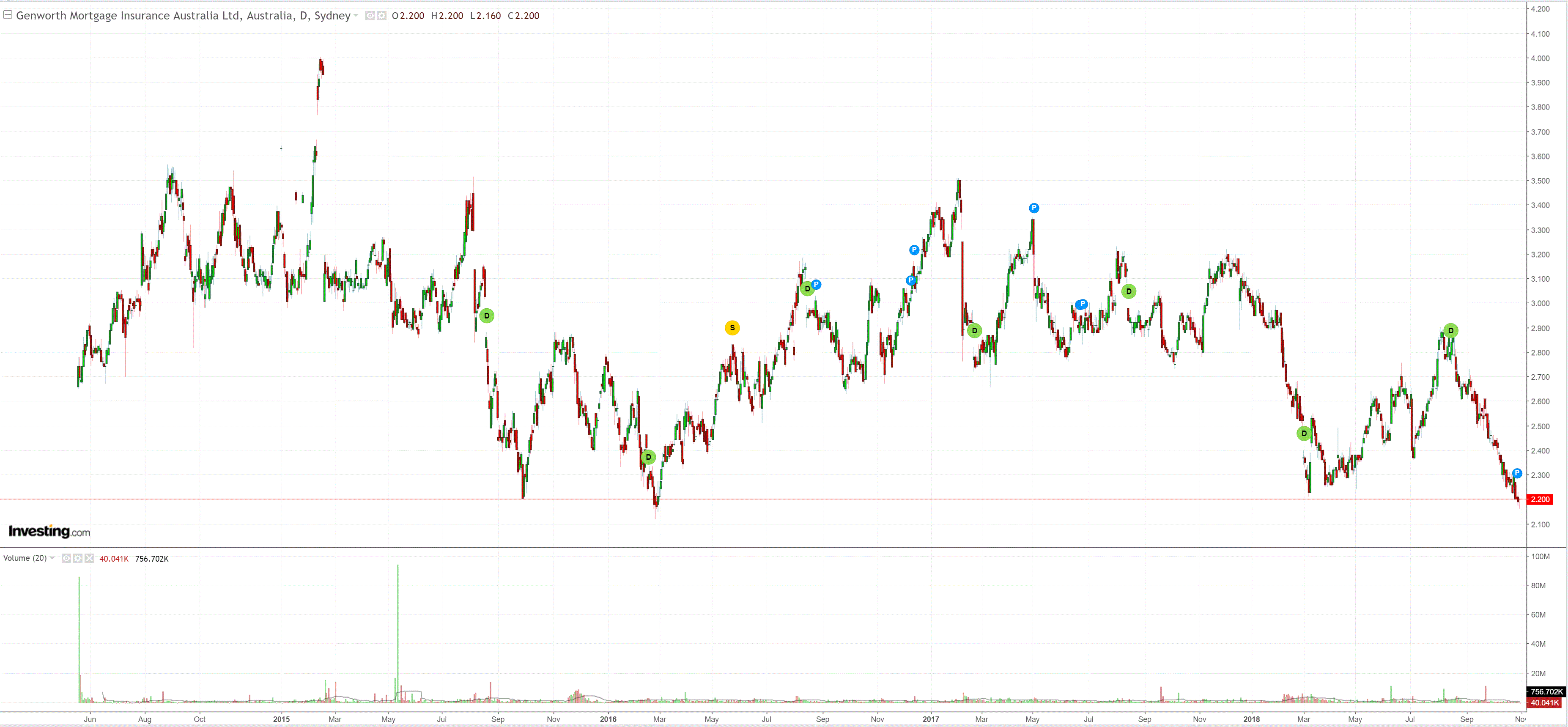Screen dimensions: 1568x727
Task: Click the red 2.200 current price label
Action: 1540,499
